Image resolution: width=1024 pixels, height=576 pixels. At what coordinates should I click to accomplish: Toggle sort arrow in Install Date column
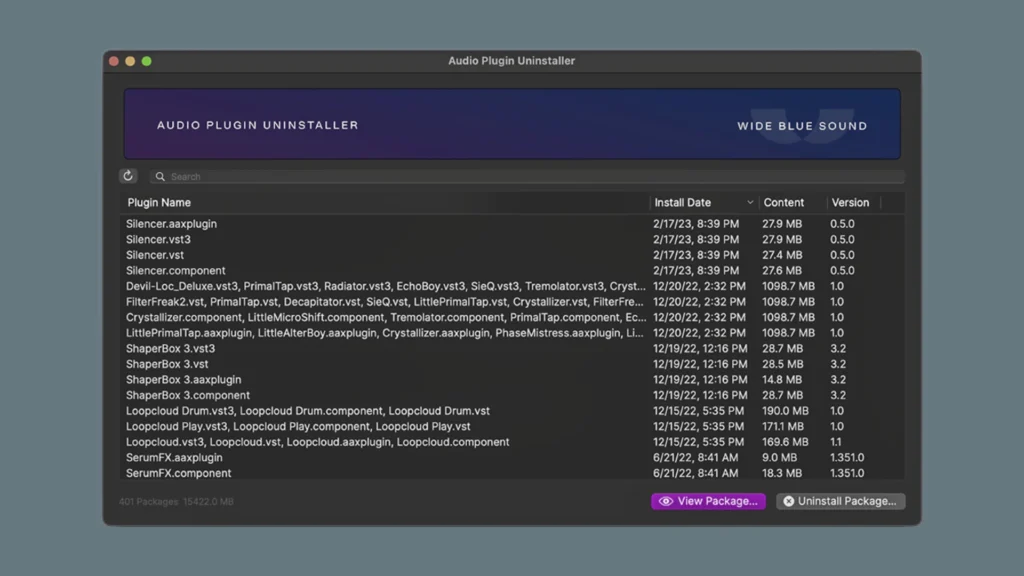[750, 203]
